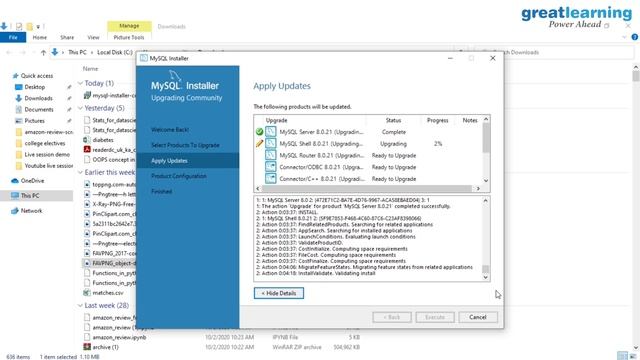This screenshot has height=360, width=640.
Task: Click the disabled Back button
Action: [391, 317]
